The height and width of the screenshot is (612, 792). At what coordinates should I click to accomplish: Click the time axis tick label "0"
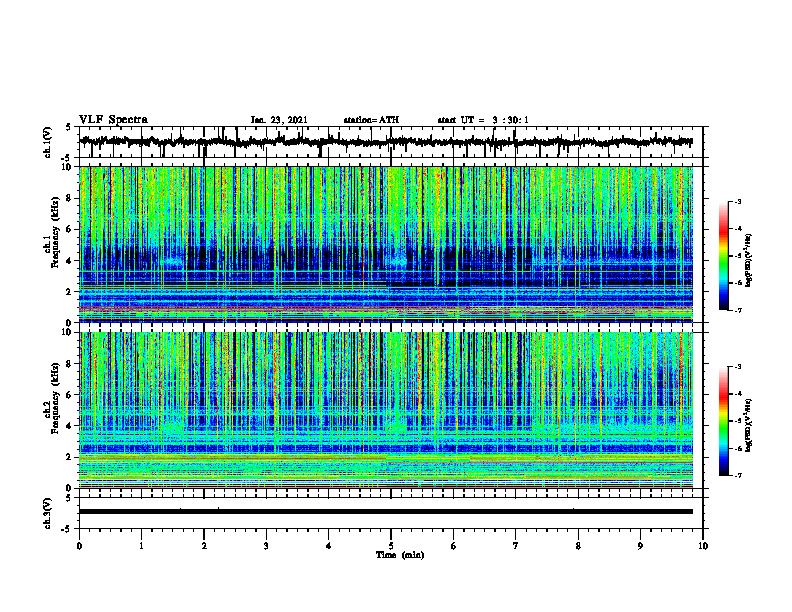79,546
